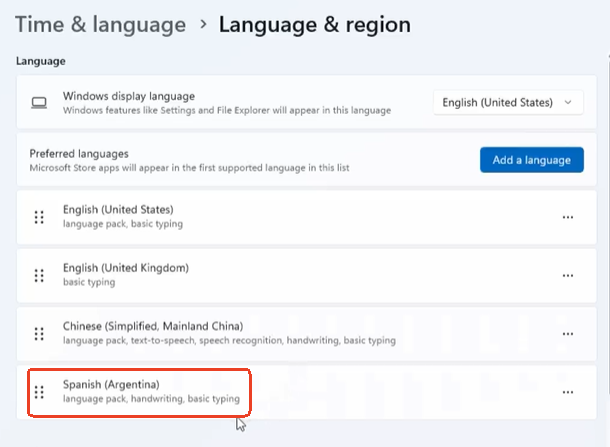Click the breadcrumb chevron separator arrow
The width and height of the screenshot is (610, 447).
(x=203, y=26)
